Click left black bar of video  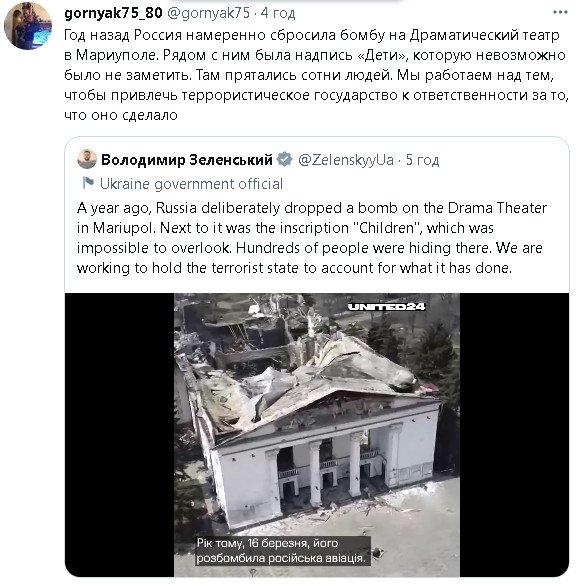pyautogui.click(x=120, y=435)
